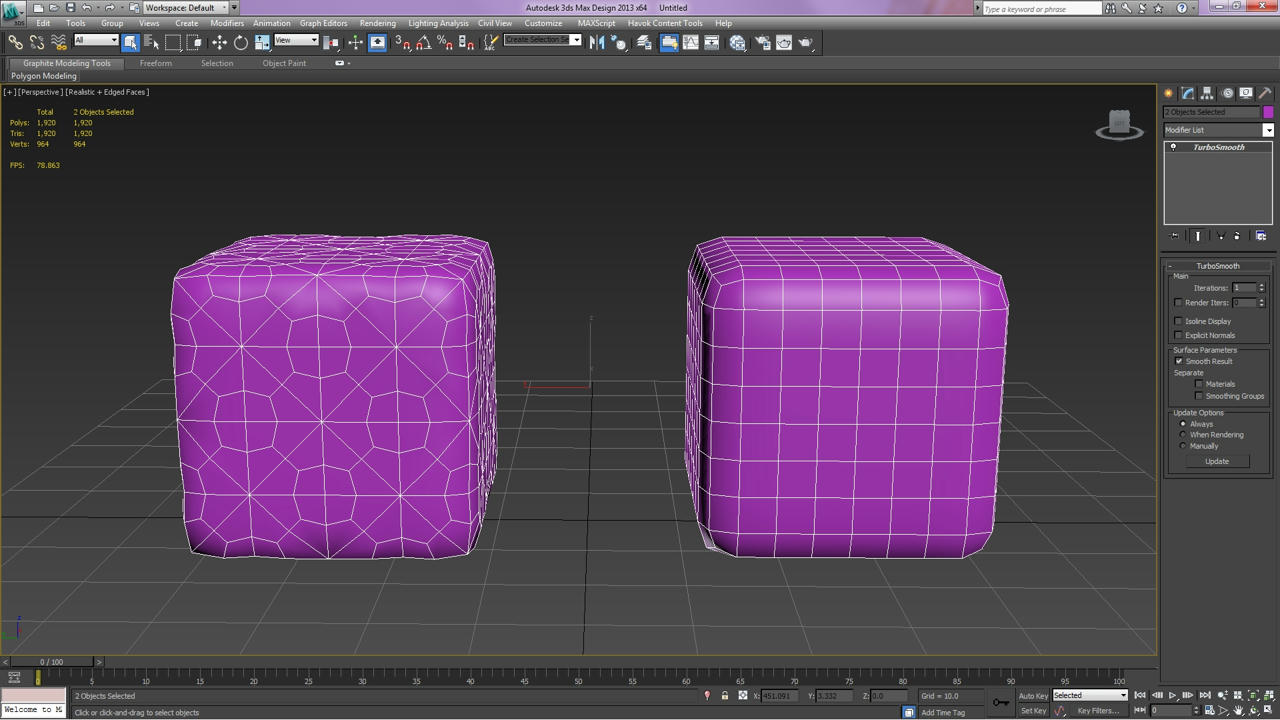Open the Hierarchy command panel

tap(1207, 93)
